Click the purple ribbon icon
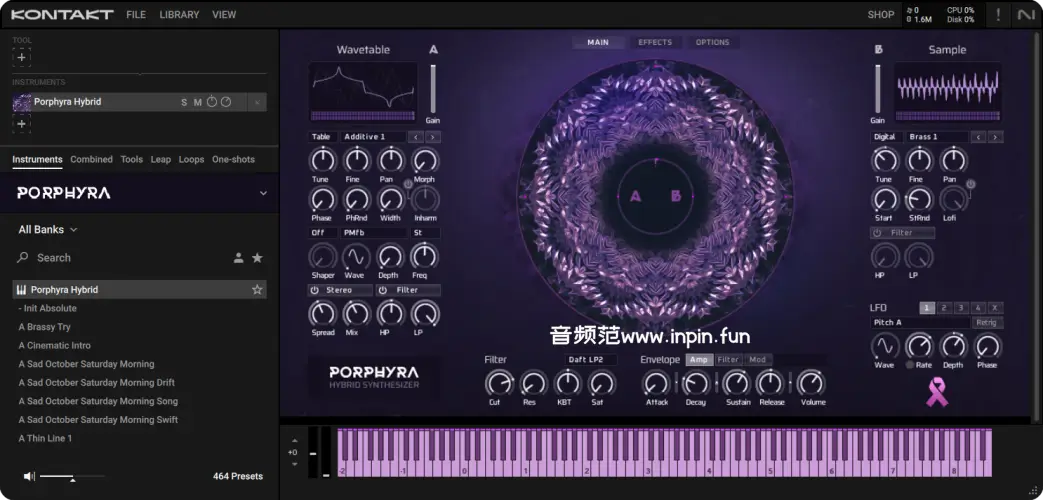The width and height of the screenshot is (1043, 500). click(x=937, y=392)
